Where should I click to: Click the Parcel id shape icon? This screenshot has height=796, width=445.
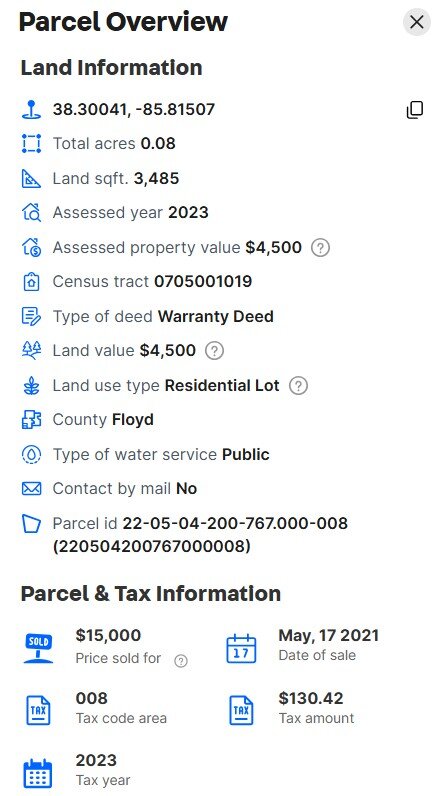coord(31,523)
